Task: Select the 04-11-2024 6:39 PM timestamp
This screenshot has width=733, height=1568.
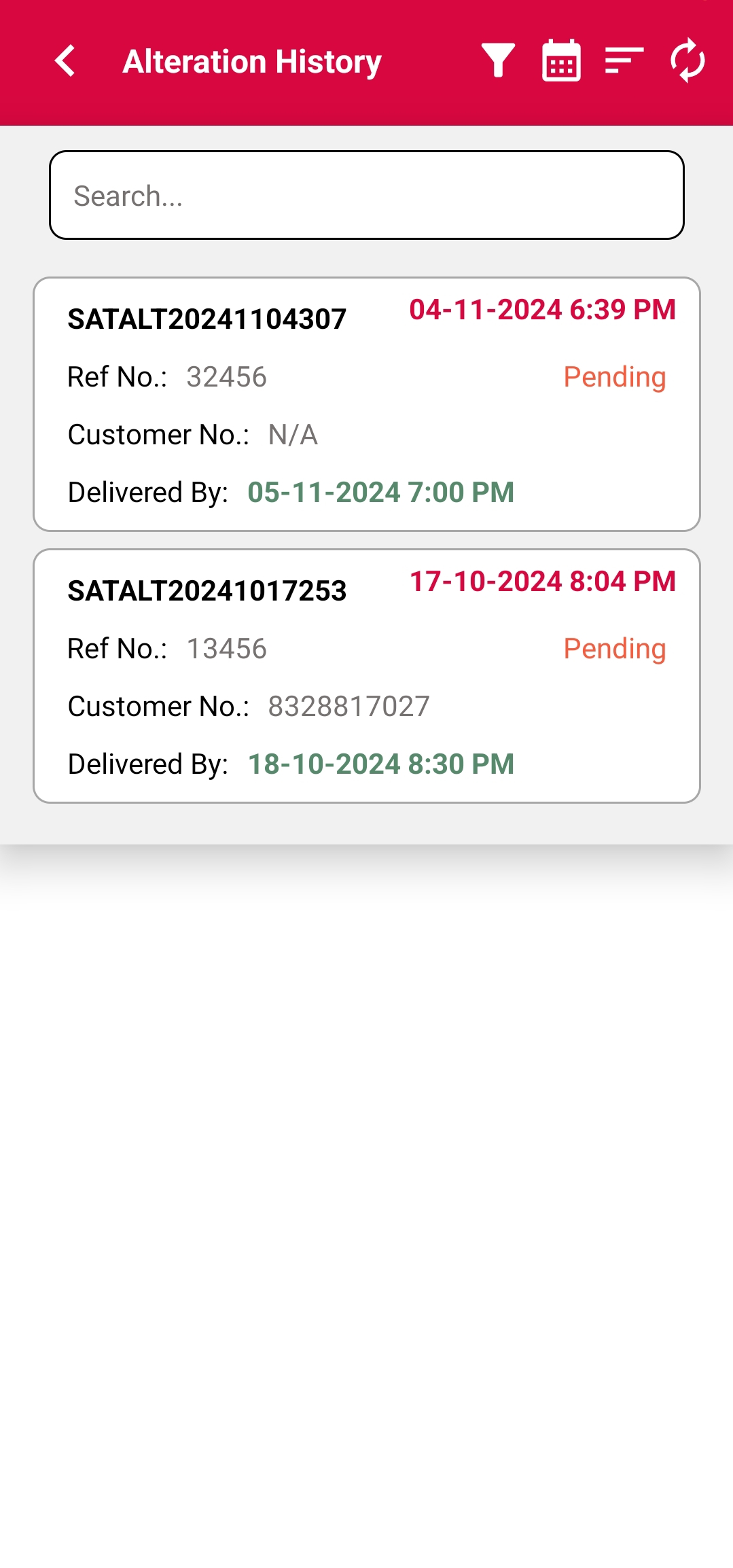Action: click(x=542, y=310)
